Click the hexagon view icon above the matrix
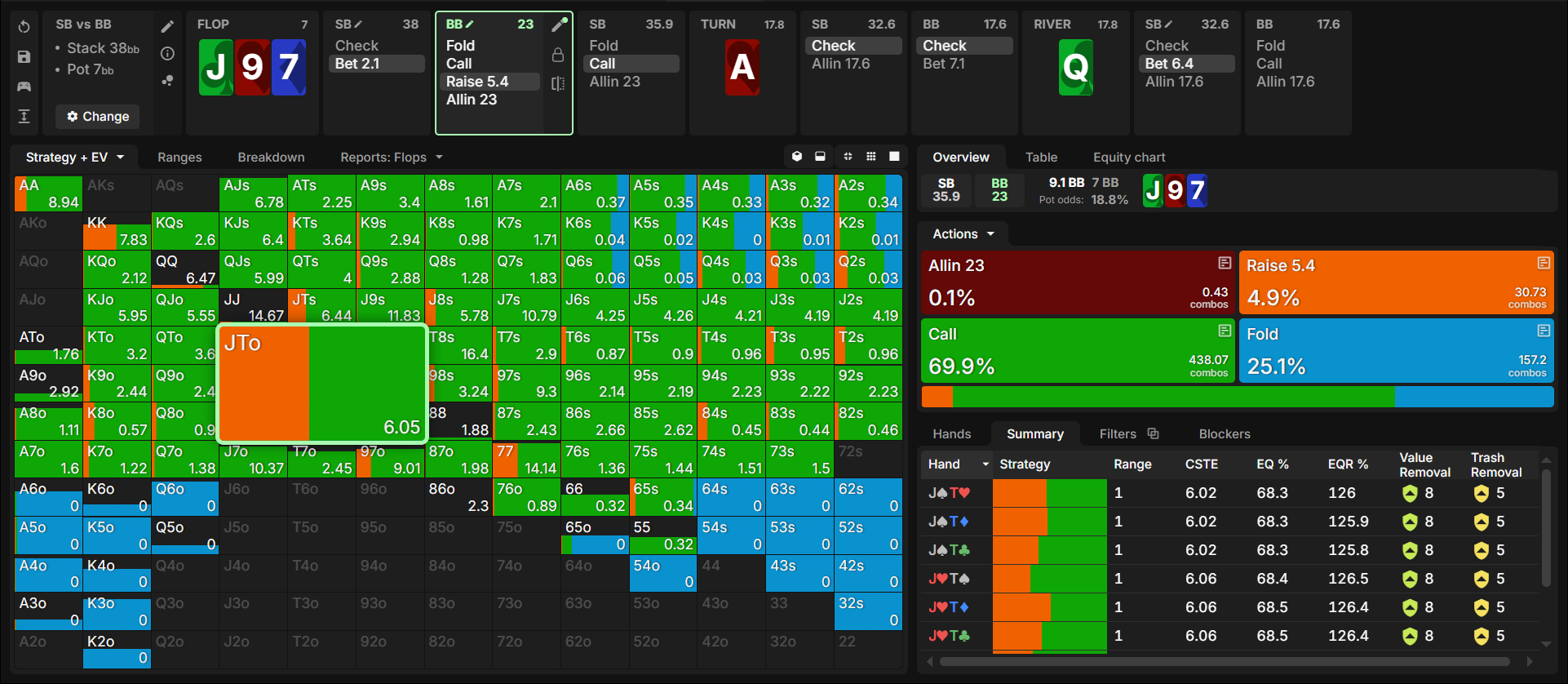Viewport: 1568px width, 684px height. pyautogui.click(x=797, y=157)
